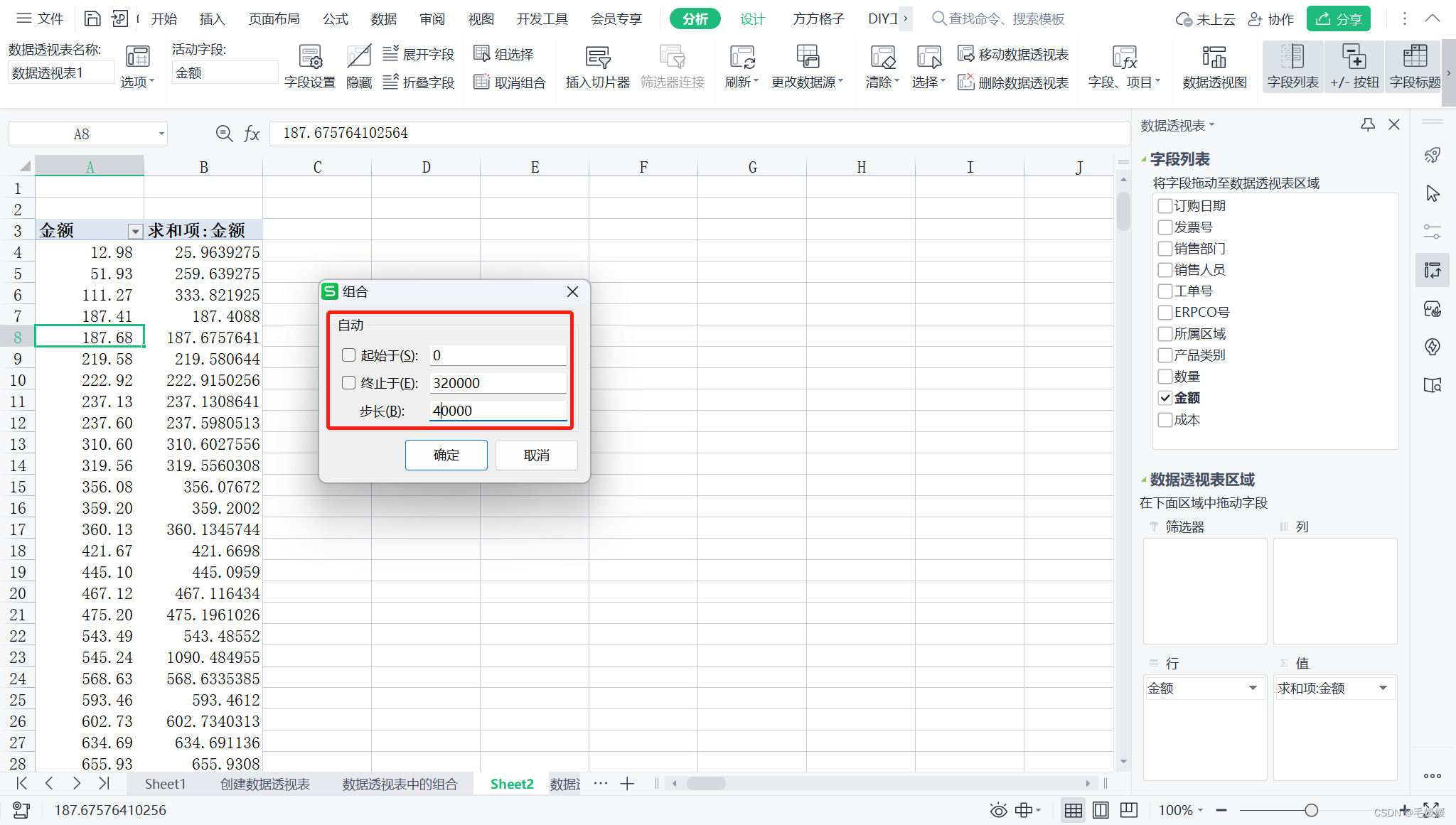
Task: Open the Sheet1 sheet tab
Action: point(165,784)
